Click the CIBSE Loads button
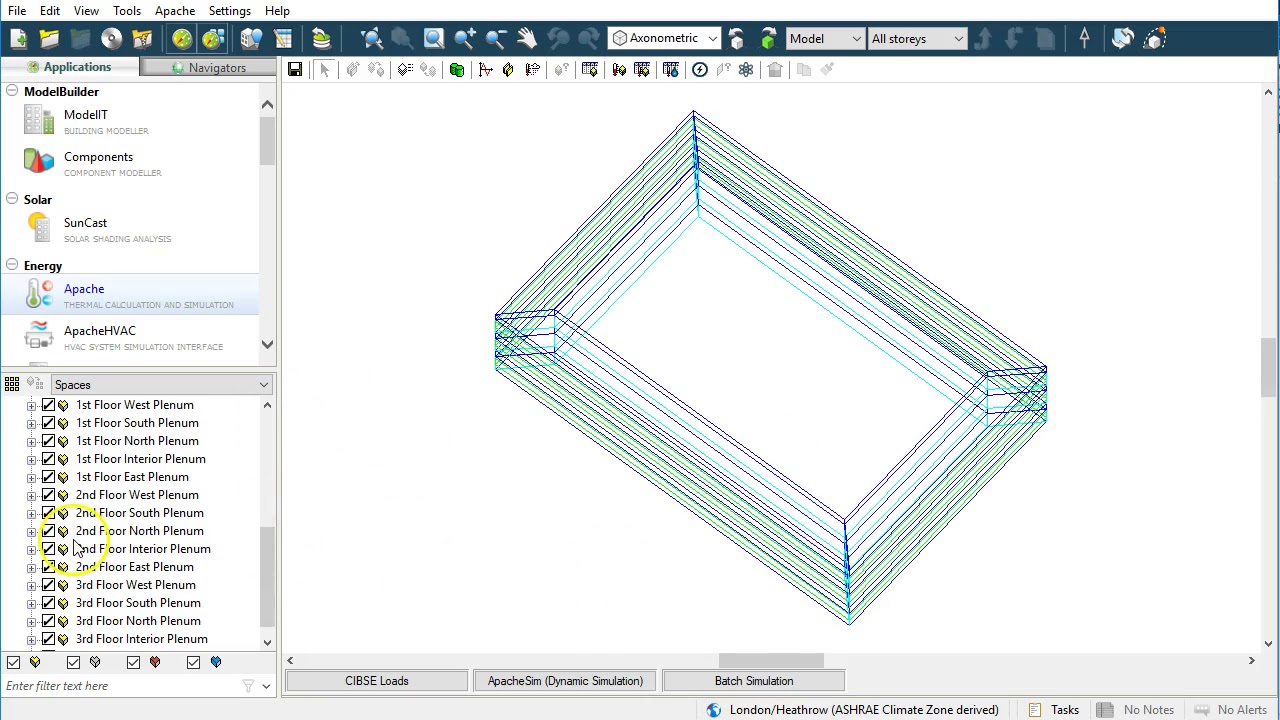Screen dimensions: 1280x720 [x=377, y=681]
